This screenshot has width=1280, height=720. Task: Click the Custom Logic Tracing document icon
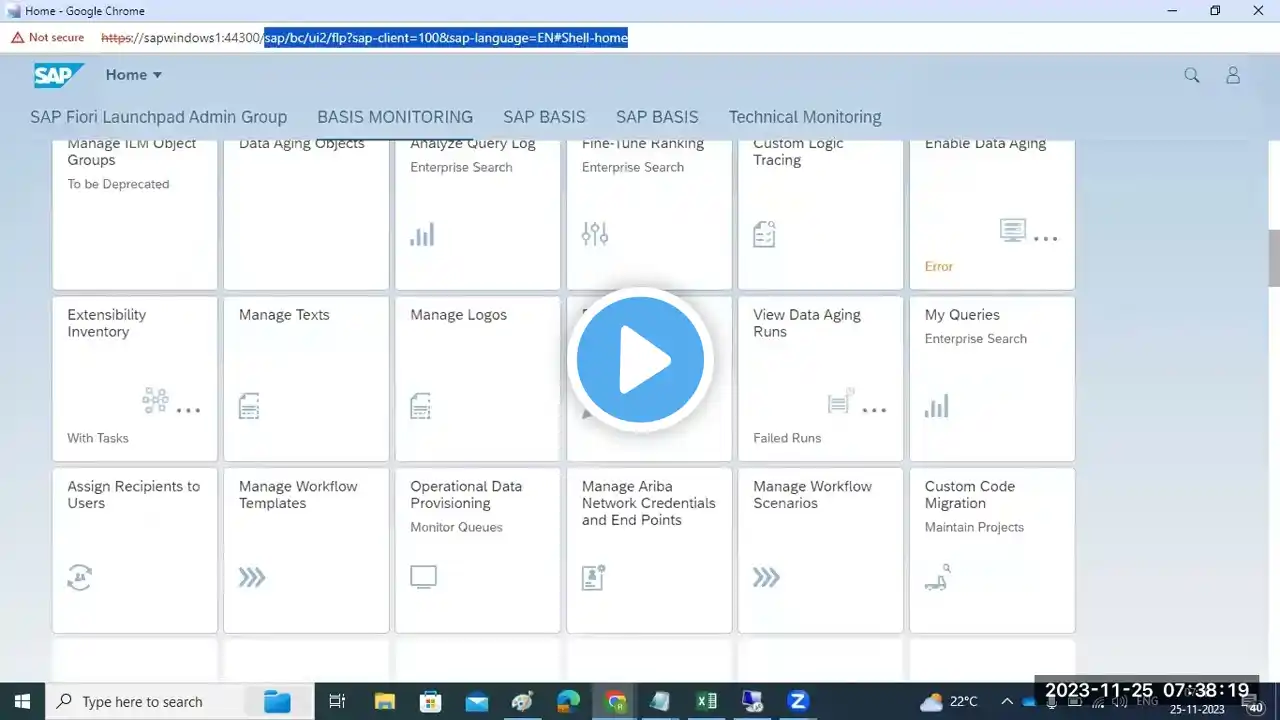pos(764,234)
